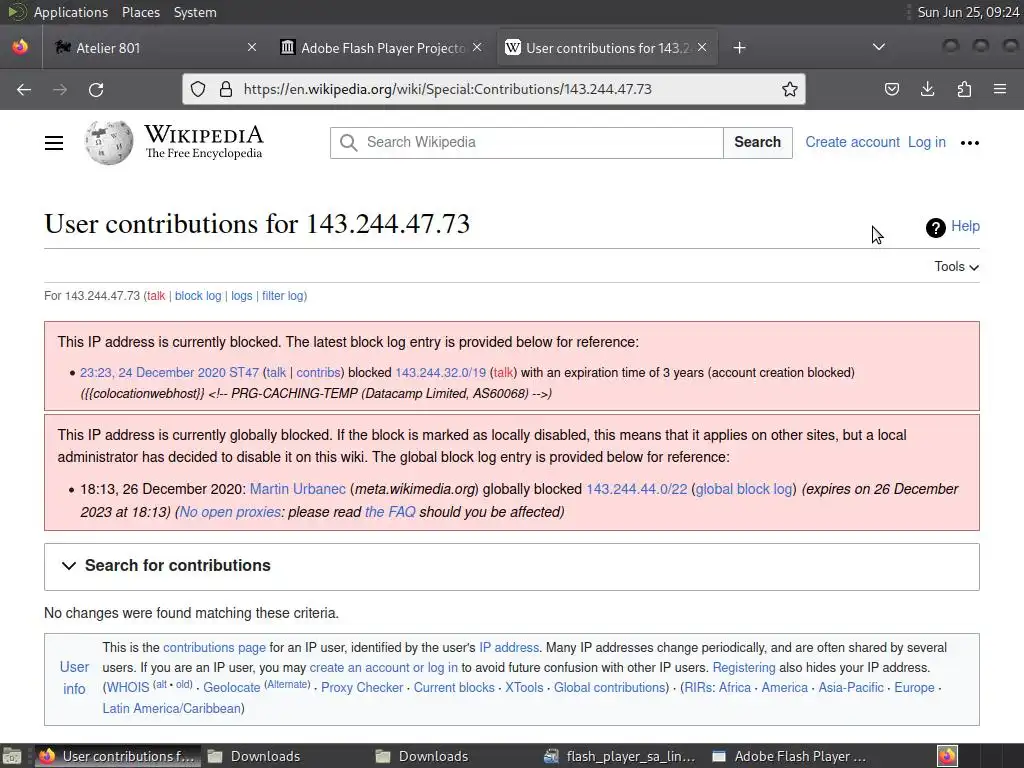The image size is (1024, 768).
Task: Click the Martin Urbanec user link
Action: (298, 489)
